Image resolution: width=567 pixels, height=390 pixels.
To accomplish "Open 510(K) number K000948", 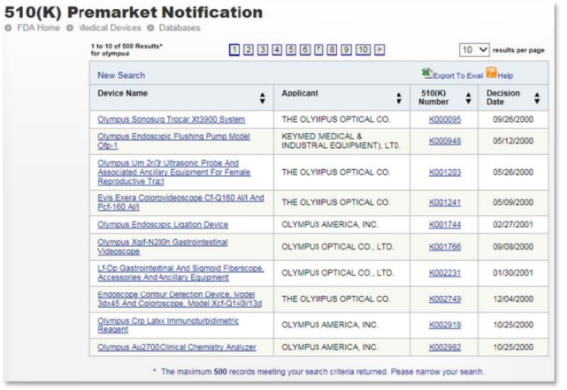I will click(x=445, y=141).
